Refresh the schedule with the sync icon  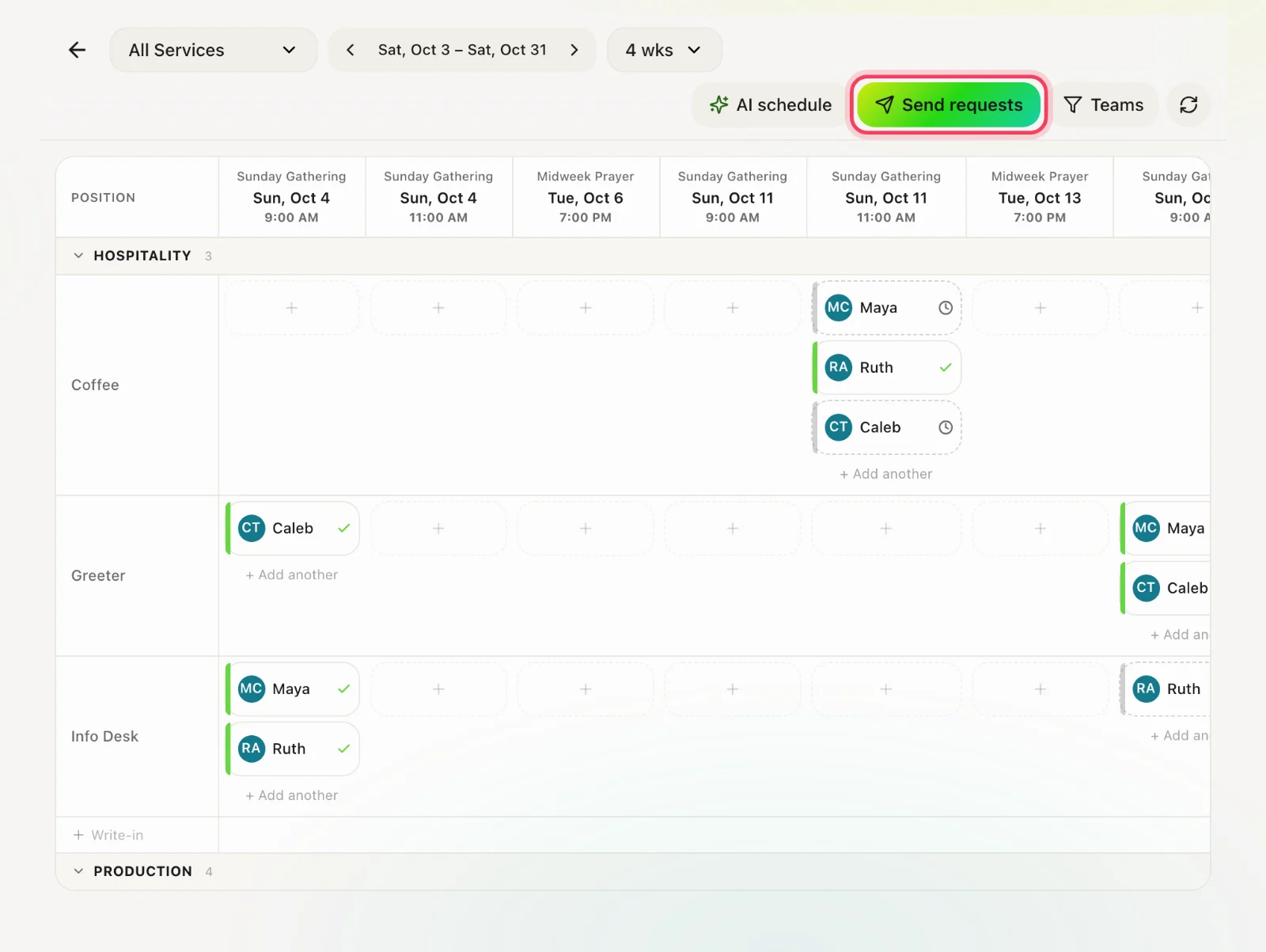coord(1188,104)
